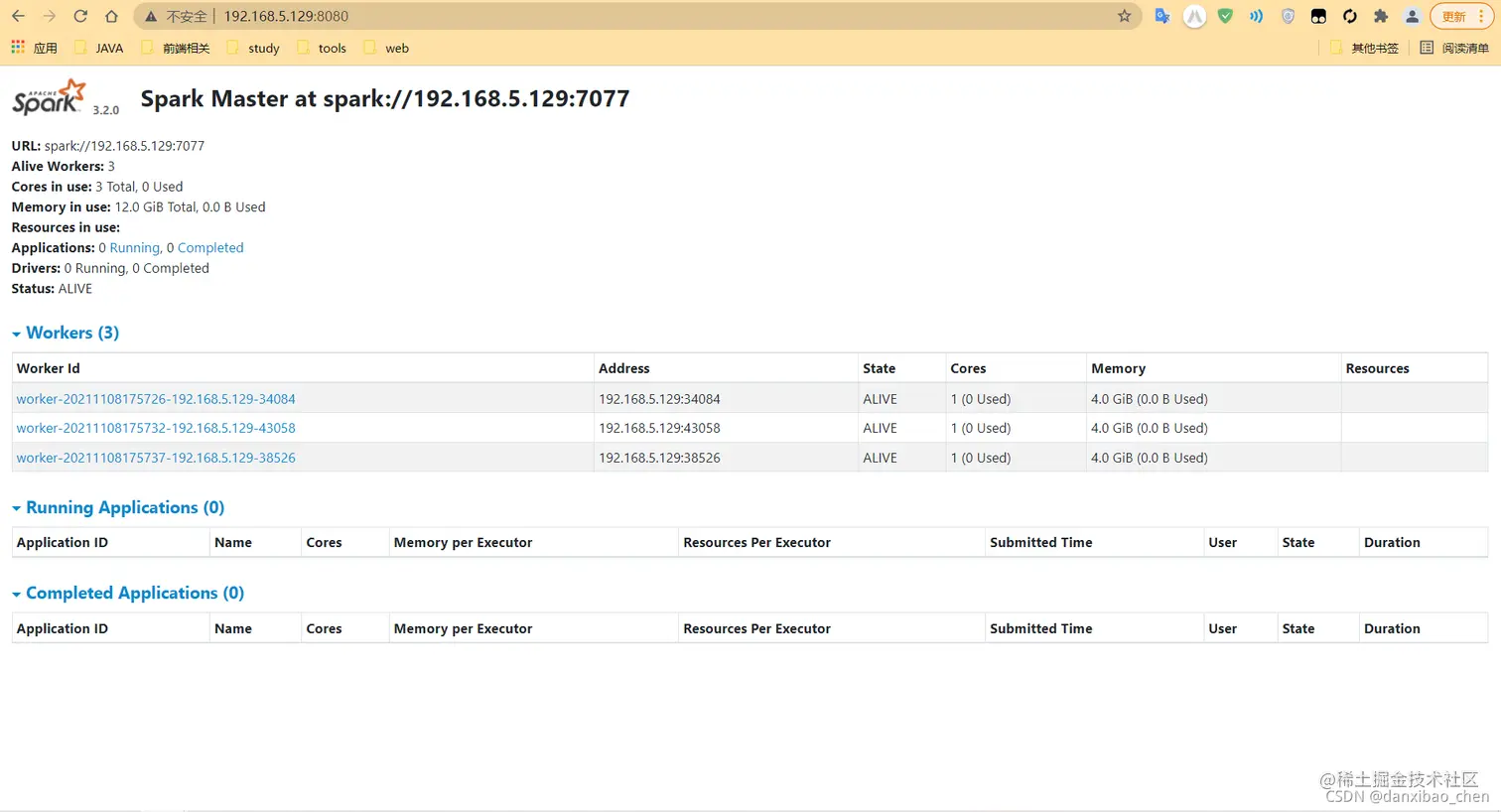Open the Completed applications link

coord(210,247)
